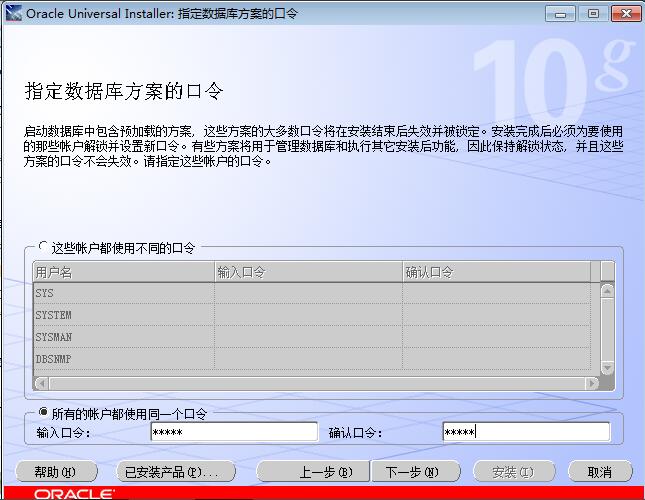
Task: Click the table's scroll down arrow
Action: pos(608,367)
